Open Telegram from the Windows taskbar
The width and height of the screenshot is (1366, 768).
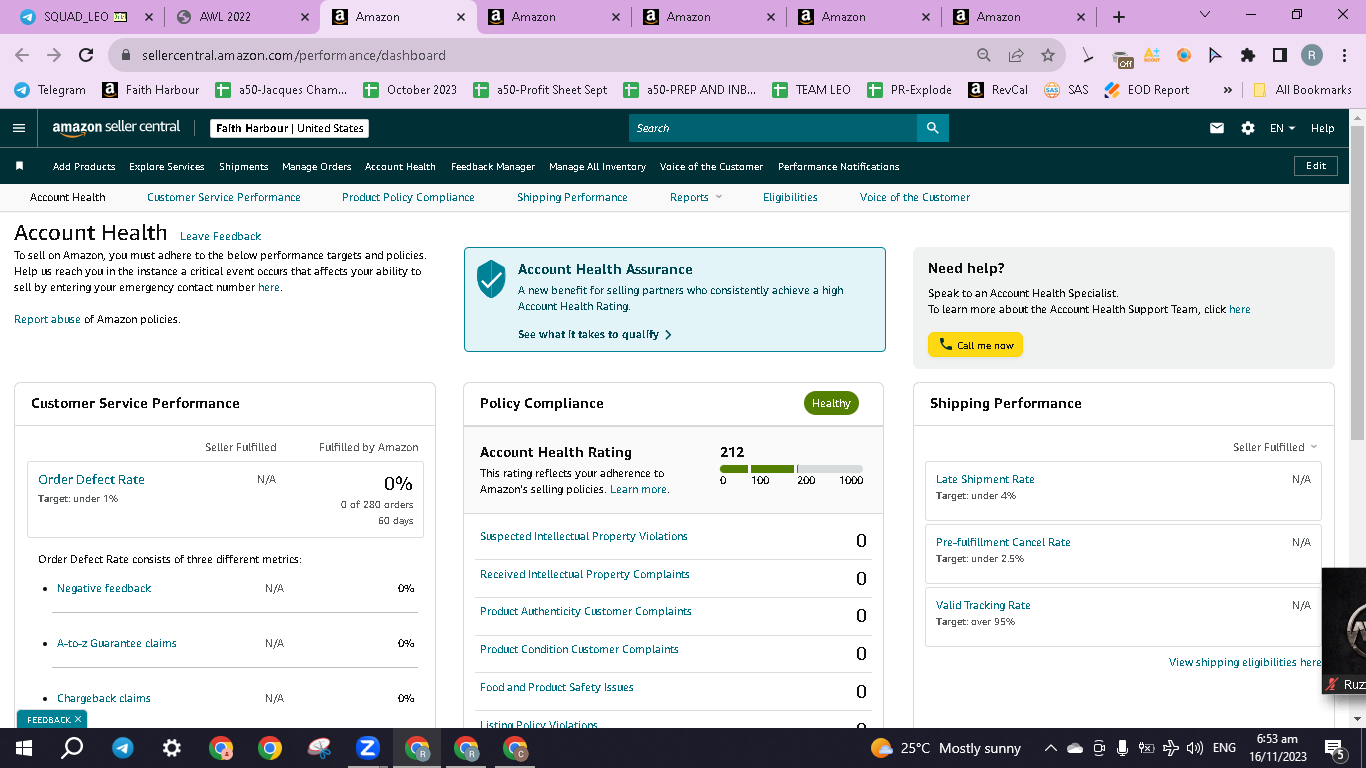(x=123, y=748)
